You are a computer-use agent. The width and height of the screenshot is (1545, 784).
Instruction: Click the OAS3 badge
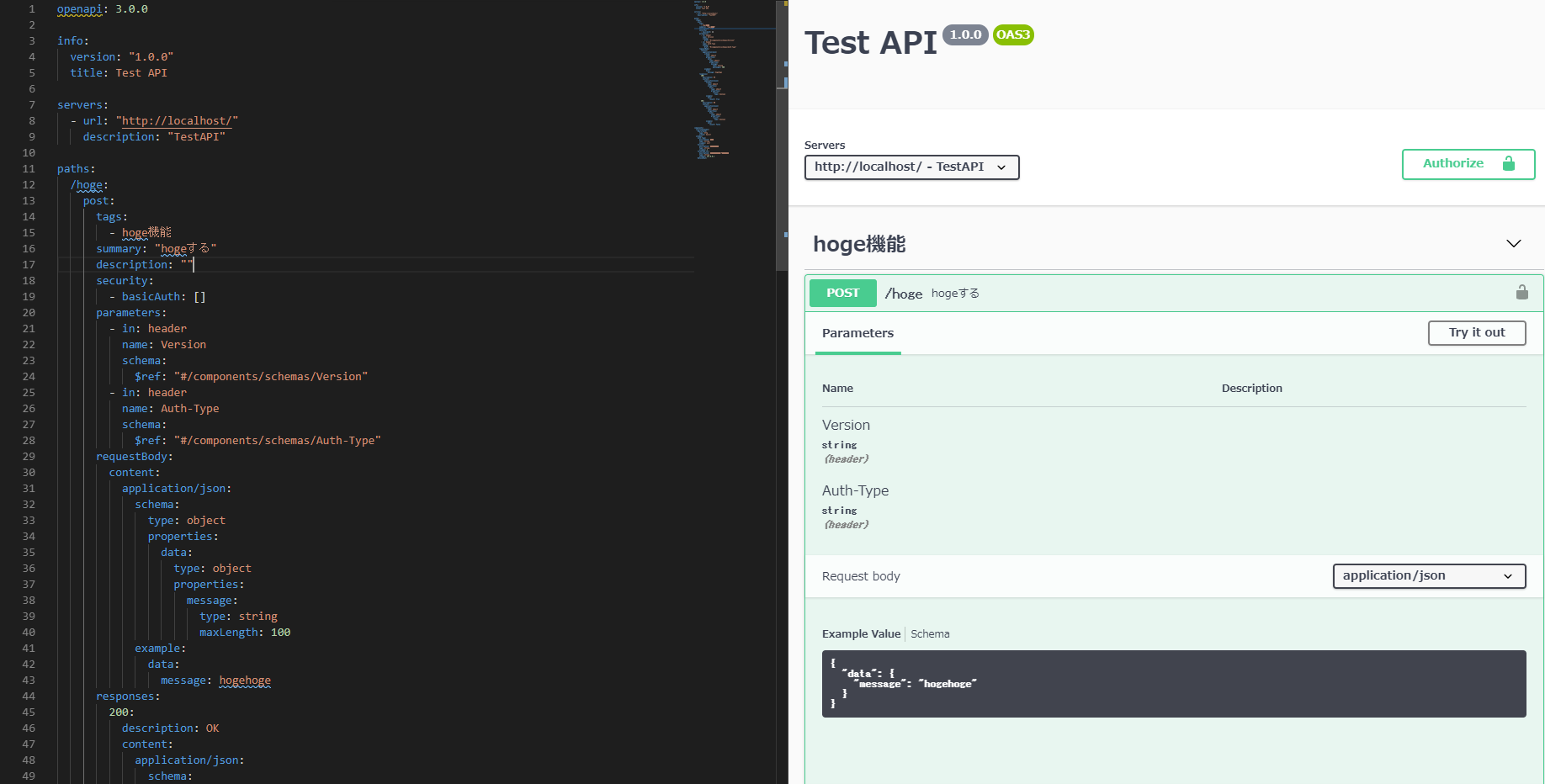[1013, 35]
